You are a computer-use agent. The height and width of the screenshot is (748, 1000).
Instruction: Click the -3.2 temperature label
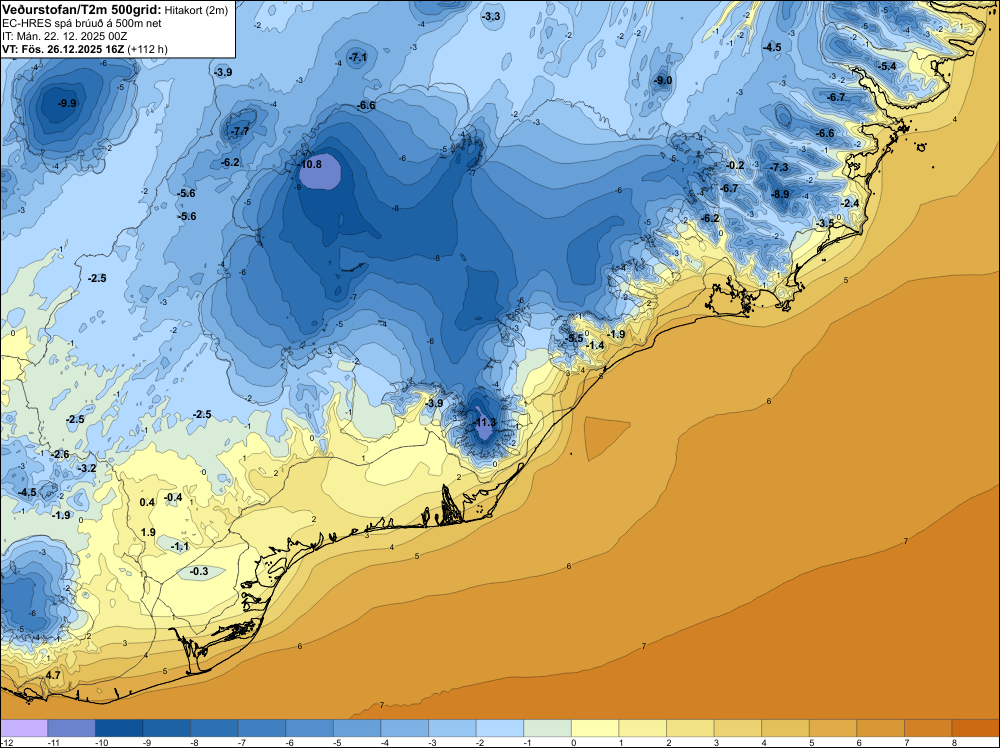pyautogui.click(x=87, y=468)
